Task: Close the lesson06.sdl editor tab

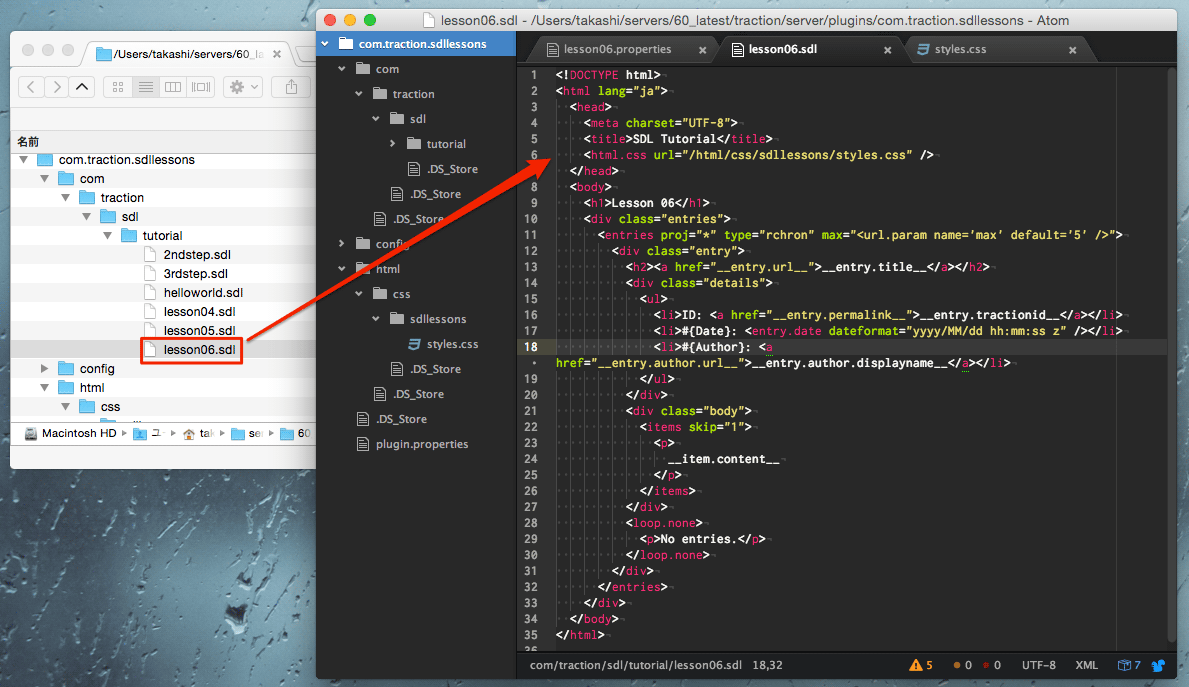Action: (x=885, y=49)
